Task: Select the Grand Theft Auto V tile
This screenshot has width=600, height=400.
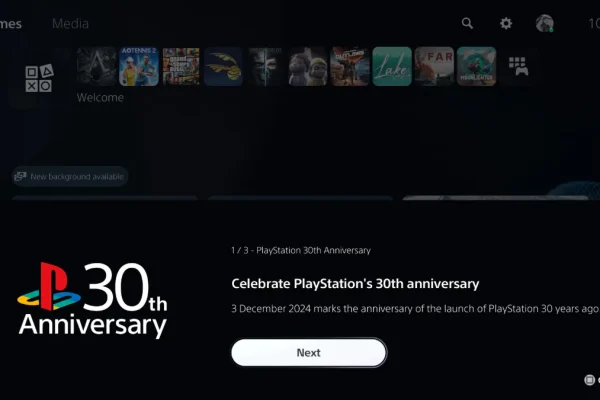Action: [x=181, y=66]
